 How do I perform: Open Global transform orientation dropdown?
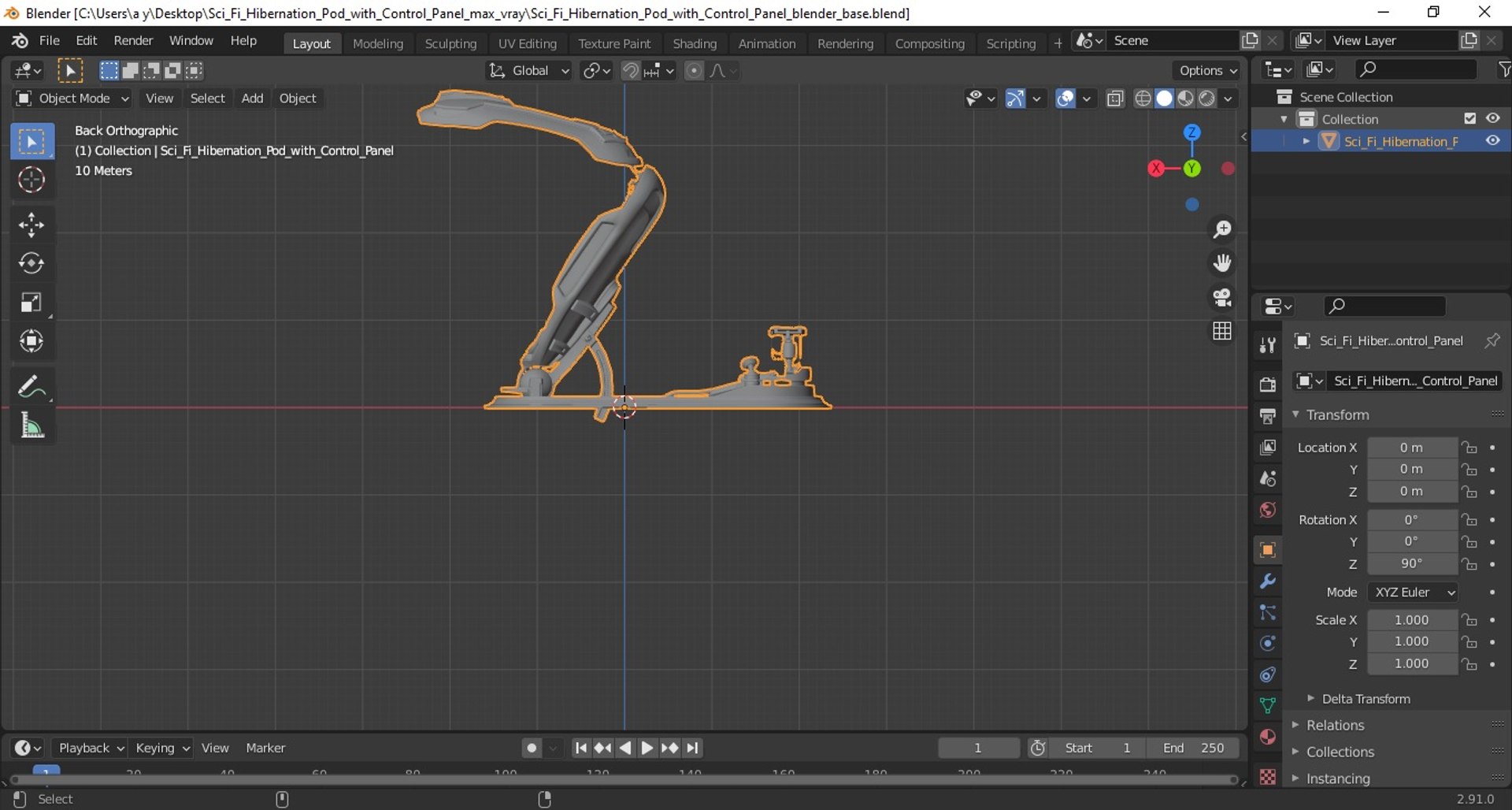[x=528, y=71]
